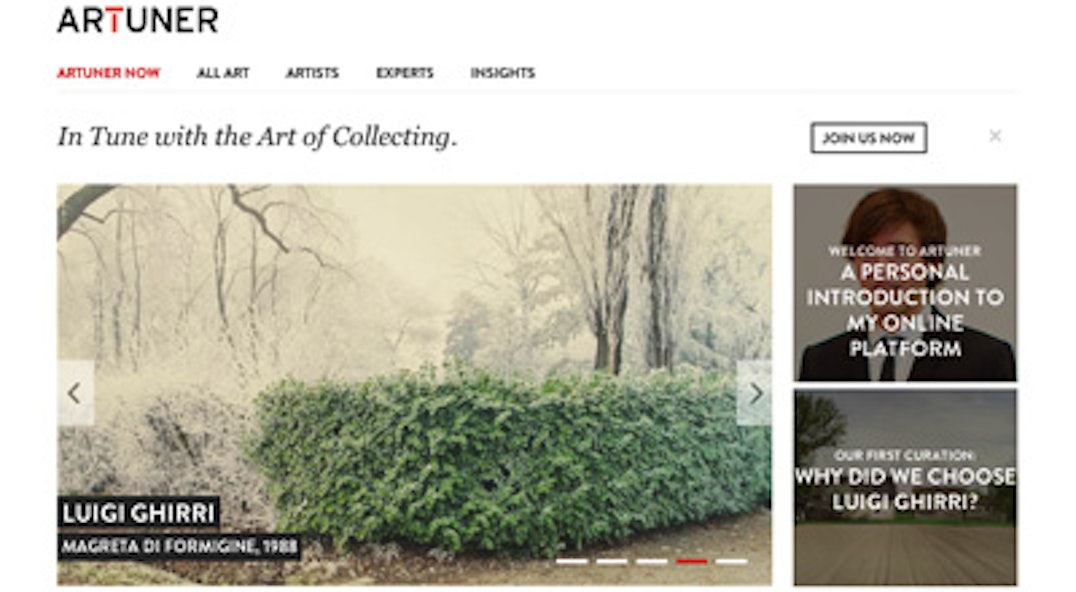
Task: Open the EXPERTS page
Action: (405, 73)
